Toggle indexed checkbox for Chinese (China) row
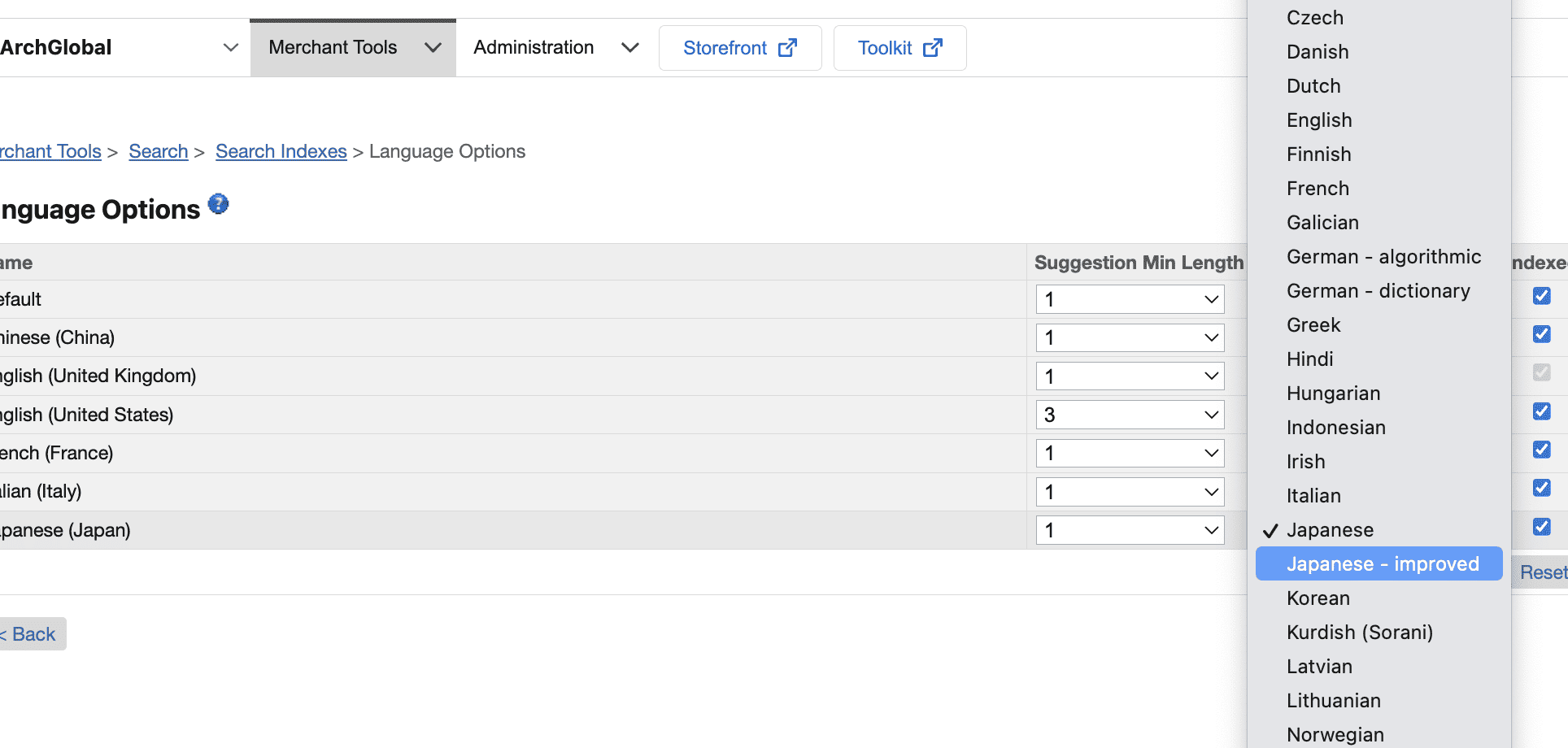 [x=1541, y=334]
